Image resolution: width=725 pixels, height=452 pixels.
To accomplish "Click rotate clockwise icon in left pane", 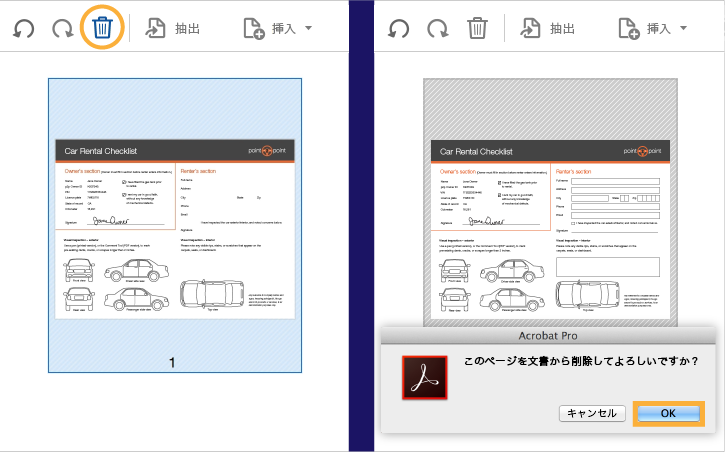I will coord(62,29).
